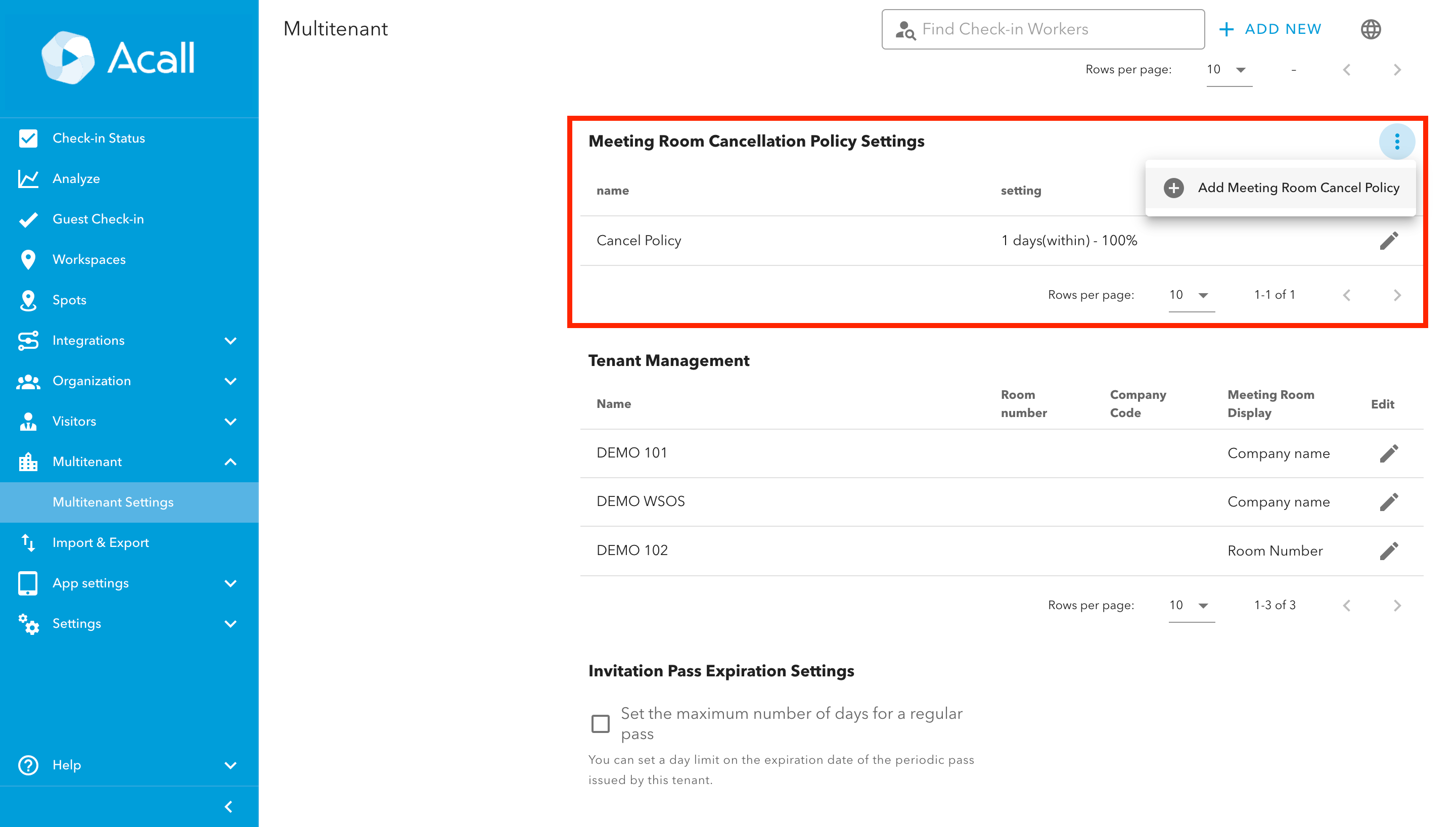This screenshot has width=1456, height=827.
Task: Expand the Settings menu chevron
Action: tap(231, 624)
